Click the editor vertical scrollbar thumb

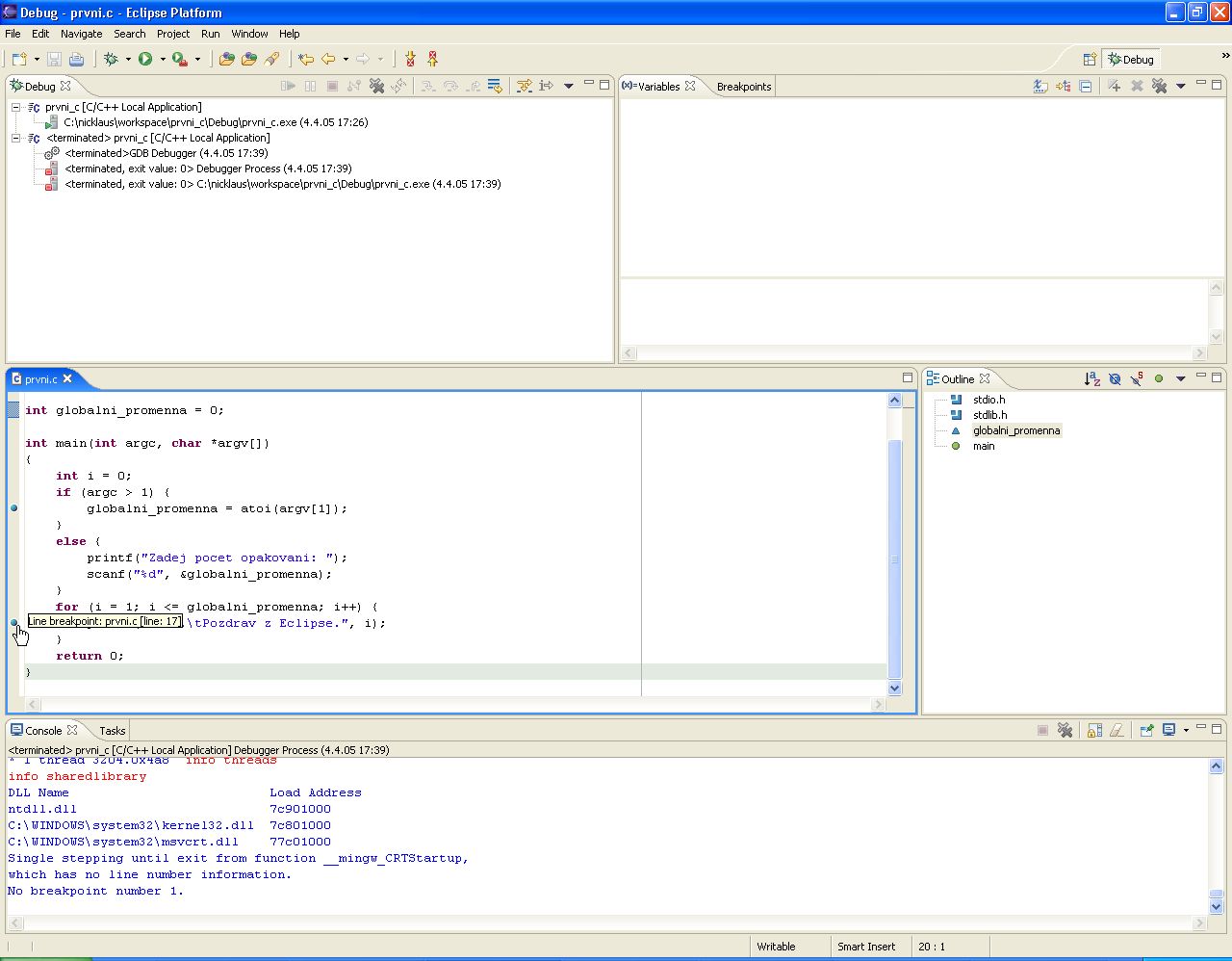pyautogui.click(x=894, y=558)
